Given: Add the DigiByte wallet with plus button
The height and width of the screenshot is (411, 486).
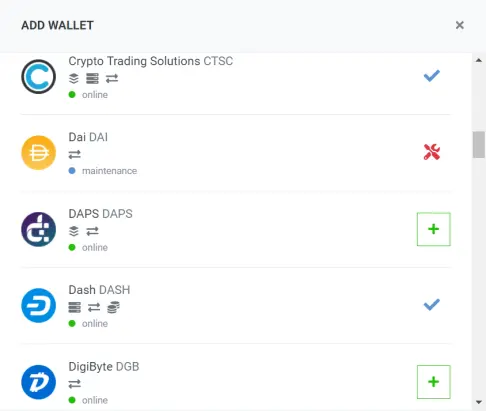Looking at the screenshot, I should coord(434,382).
